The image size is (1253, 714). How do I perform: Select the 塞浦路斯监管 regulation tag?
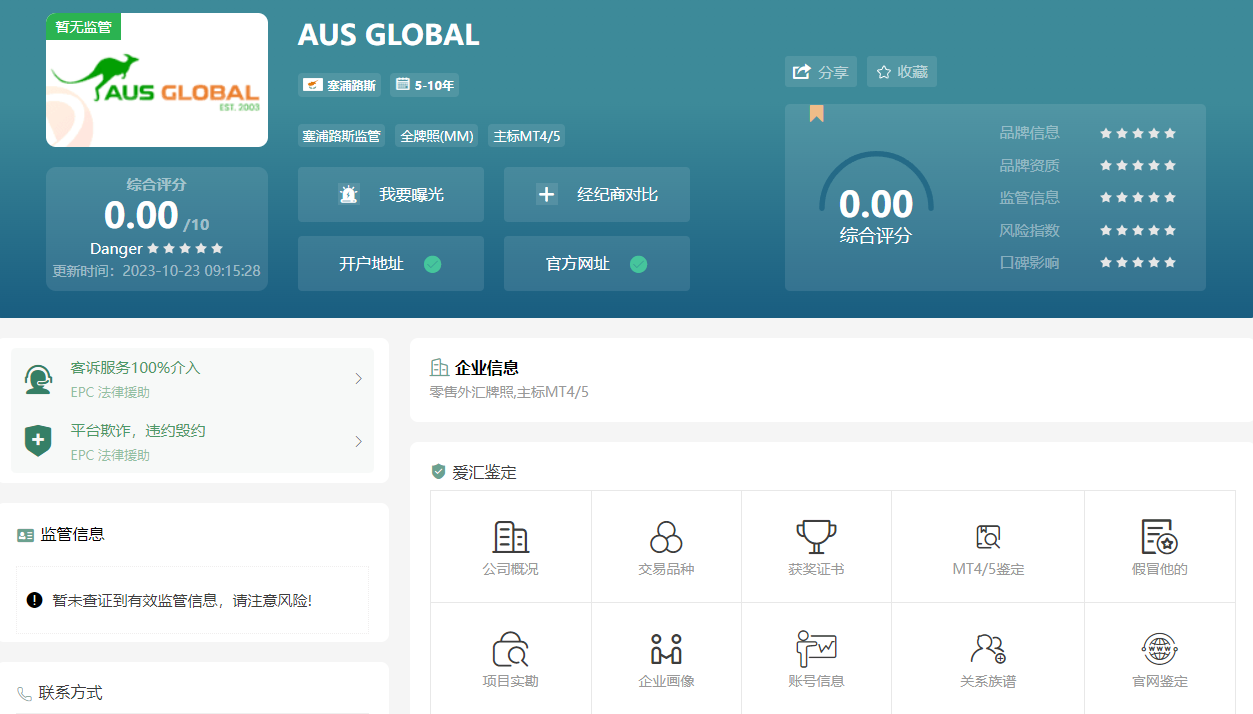tap(341, 136)
